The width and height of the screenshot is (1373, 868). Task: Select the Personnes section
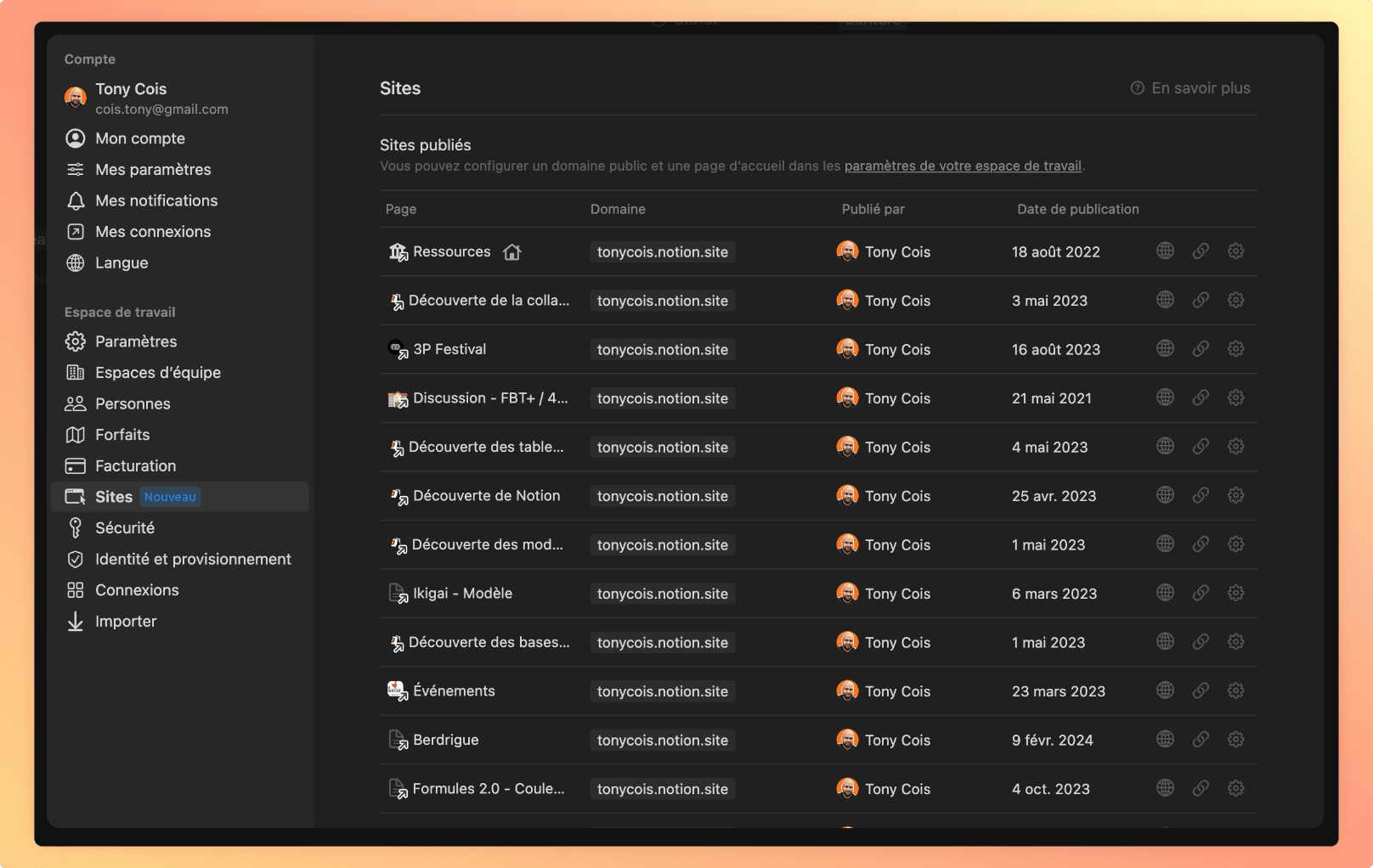(x=133, y=403)
